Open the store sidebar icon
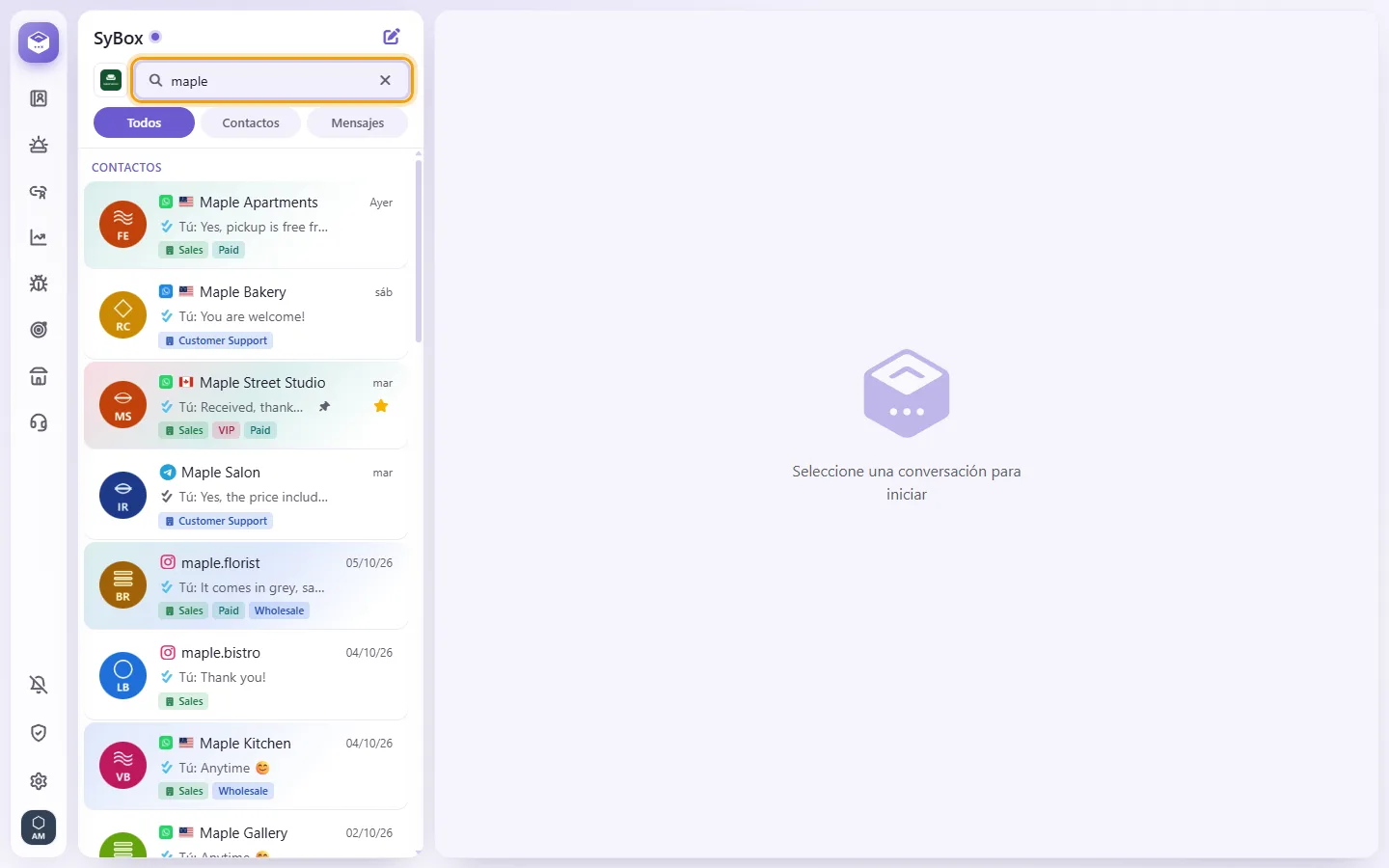 39,376
